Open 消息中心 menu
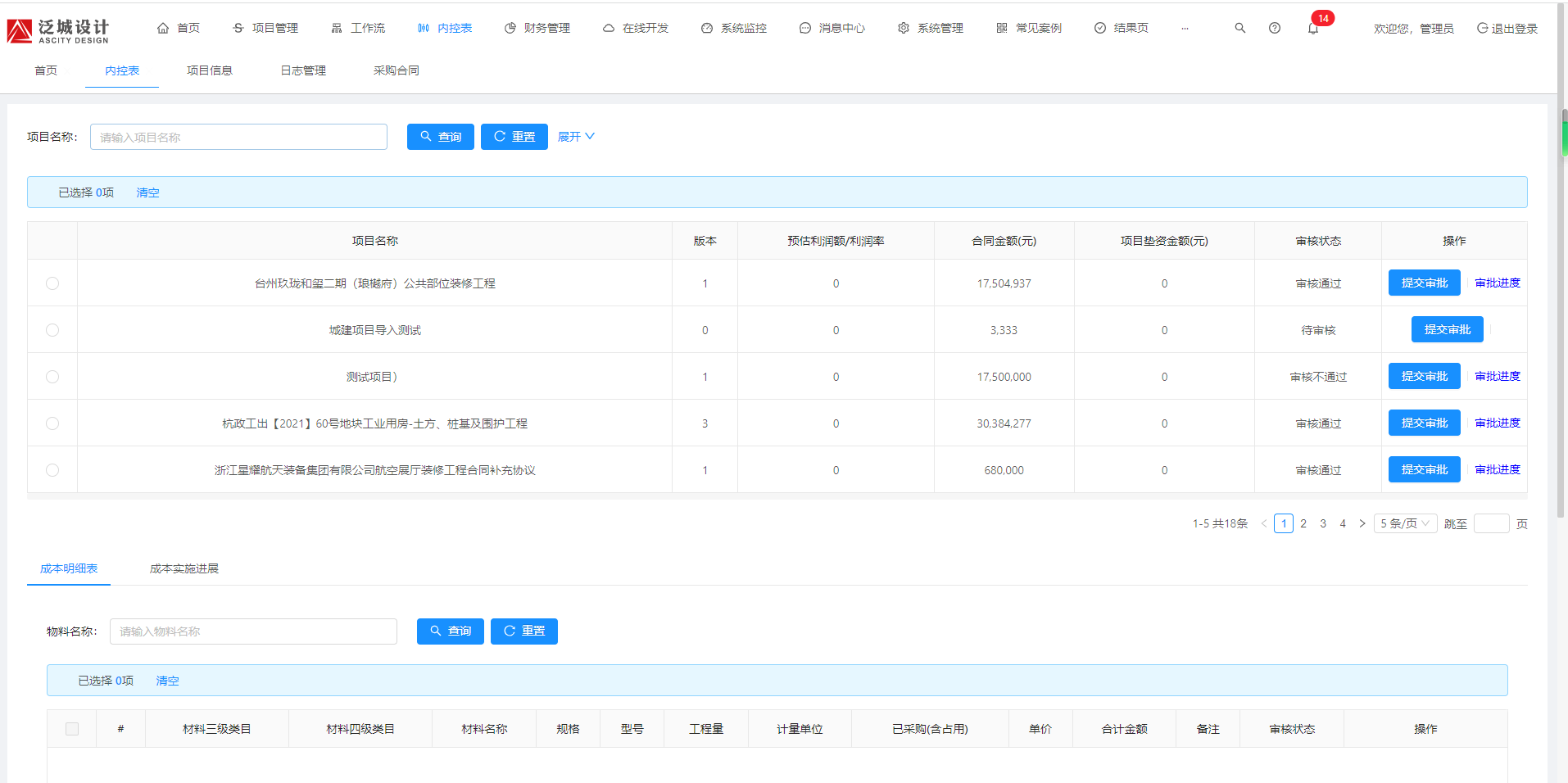Image resolution: width=1568 pixels, height=783 pixels. click(832, 28)
